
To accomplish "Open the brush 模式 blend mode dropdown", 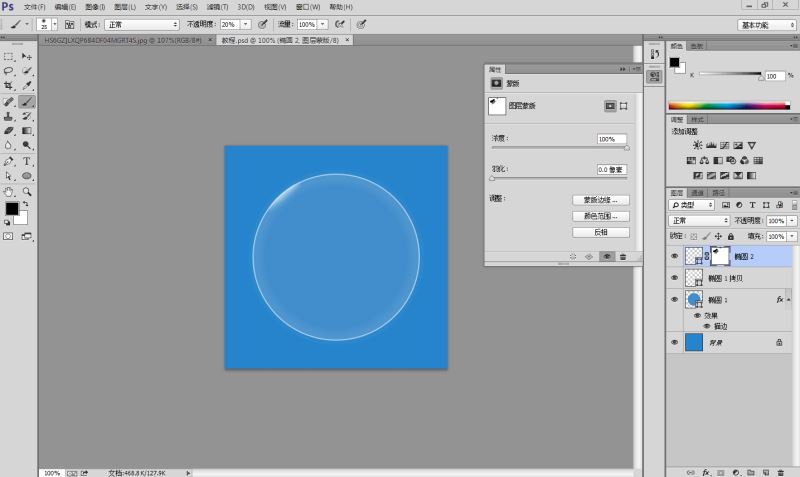I will pos(143,23).
